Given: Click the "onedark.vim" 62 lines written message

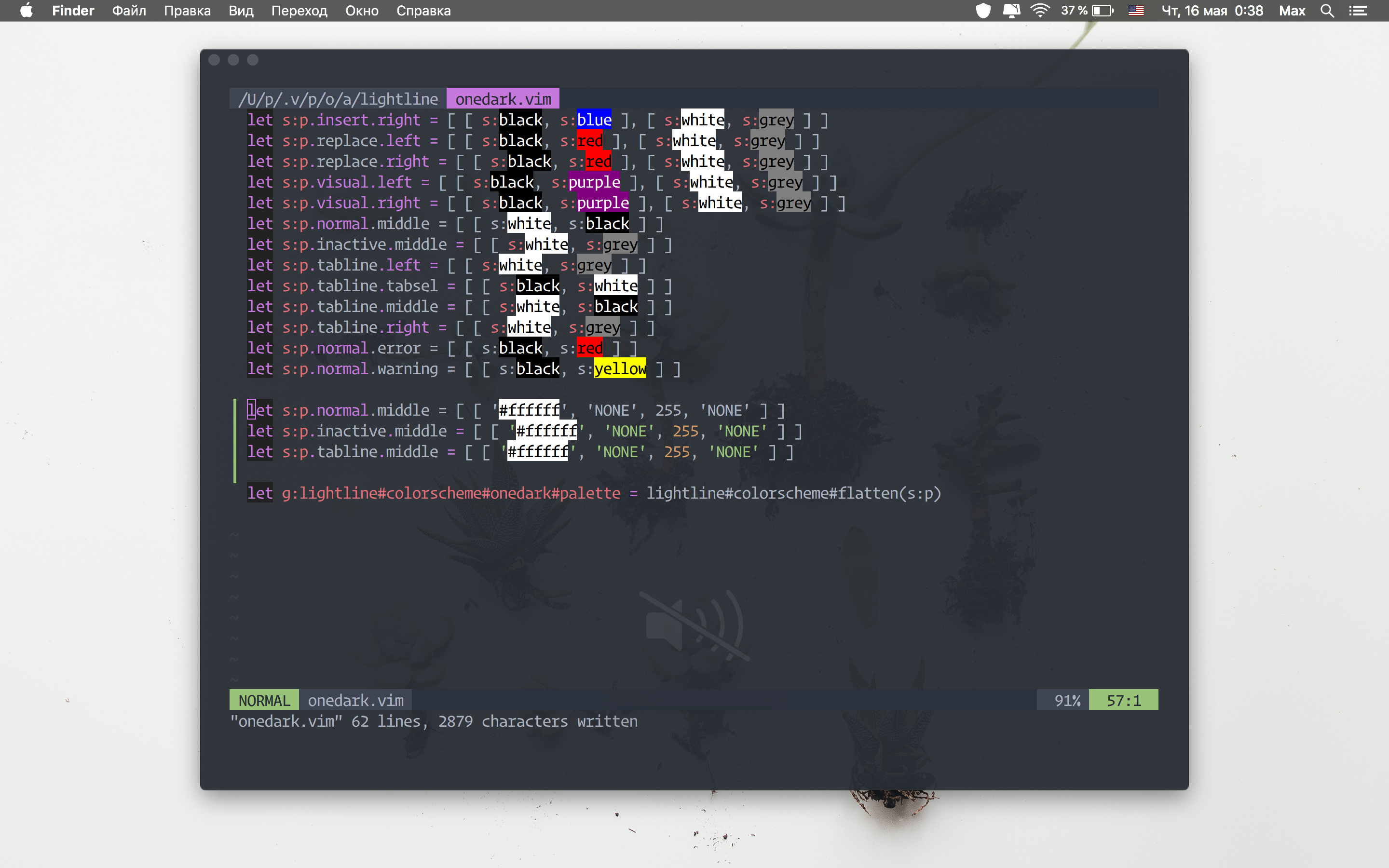Looking at the screenshot, I should coord(434,721).
